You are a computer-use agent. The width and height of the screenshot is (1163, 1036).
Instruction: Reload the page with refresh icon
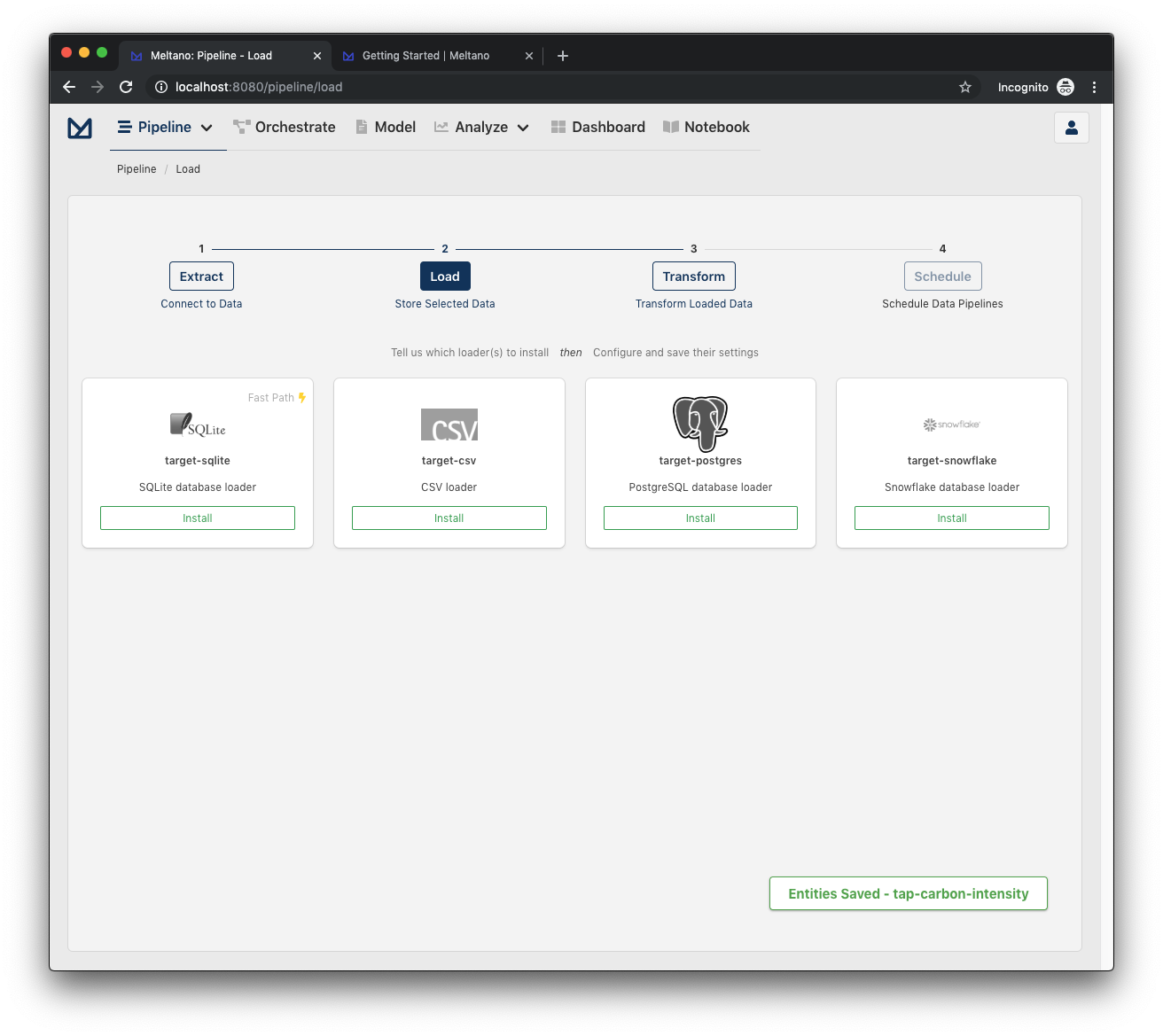coord(126,87)
